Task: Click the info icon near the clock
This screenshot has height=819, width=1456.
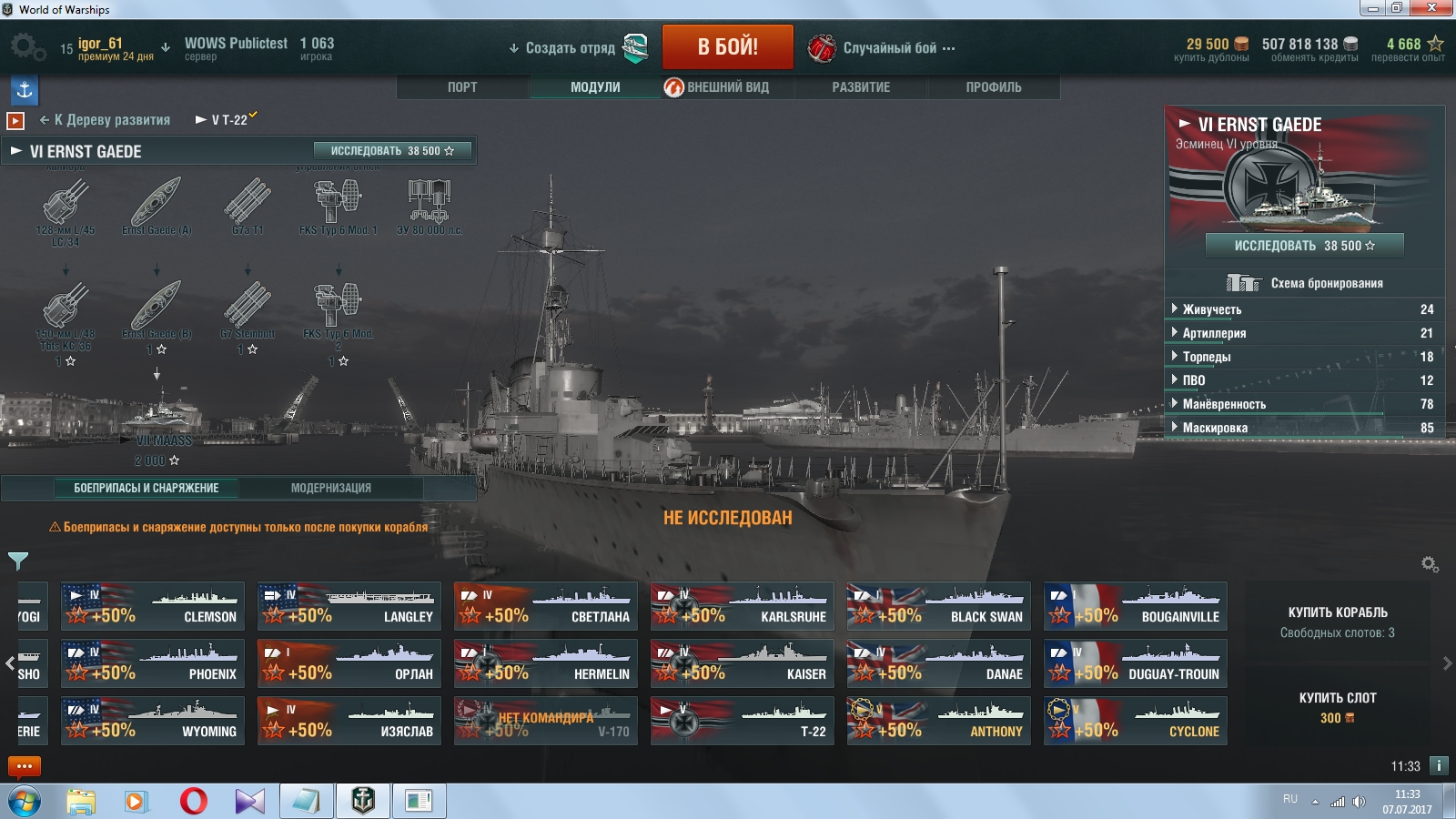Action: click(x=1439, y=765)
